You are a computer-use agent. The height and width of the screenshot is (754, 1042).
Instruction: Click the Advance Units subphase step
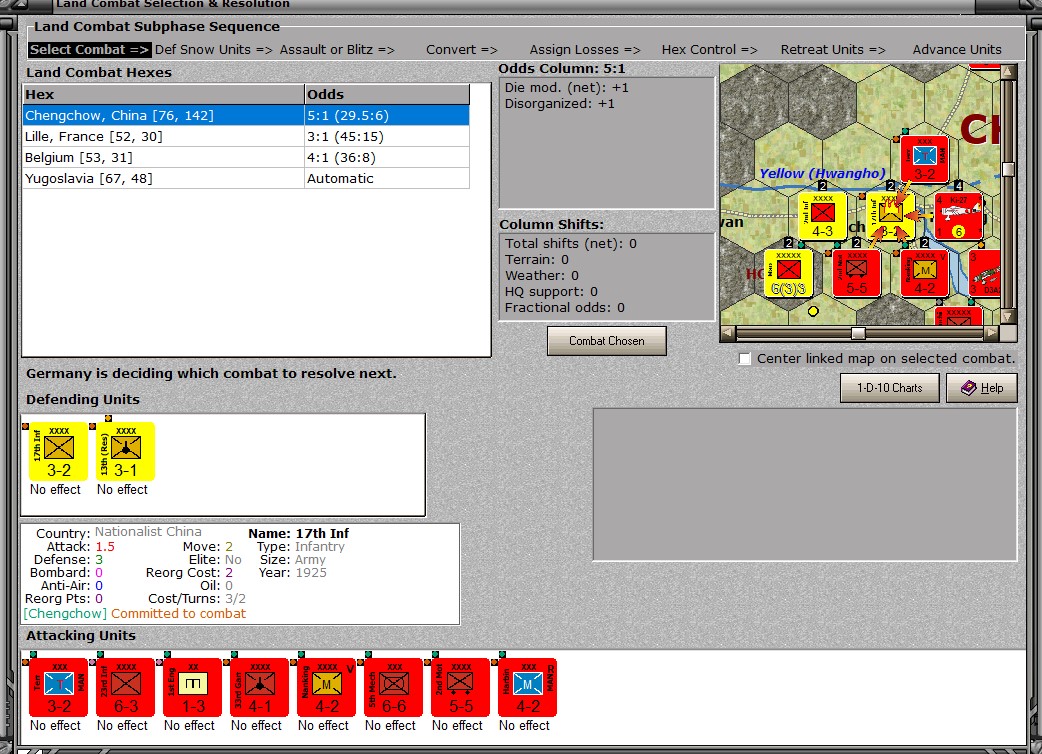(957, 50)
